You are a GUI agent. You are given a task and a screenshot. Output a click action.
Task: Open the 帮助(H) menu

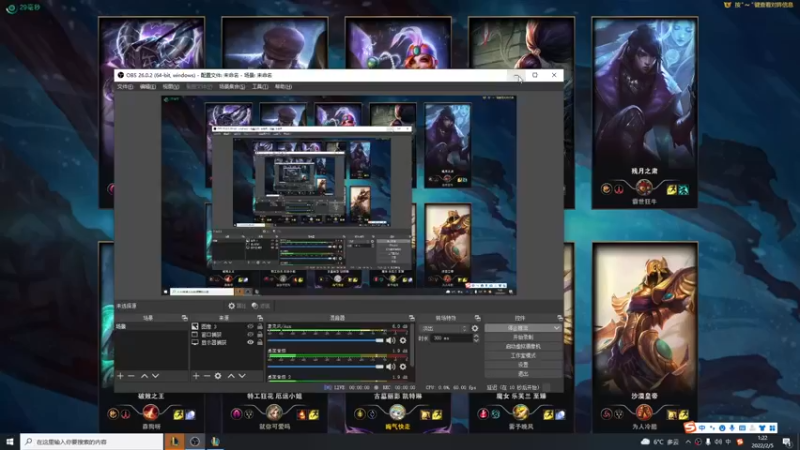[x=283, y=87]
